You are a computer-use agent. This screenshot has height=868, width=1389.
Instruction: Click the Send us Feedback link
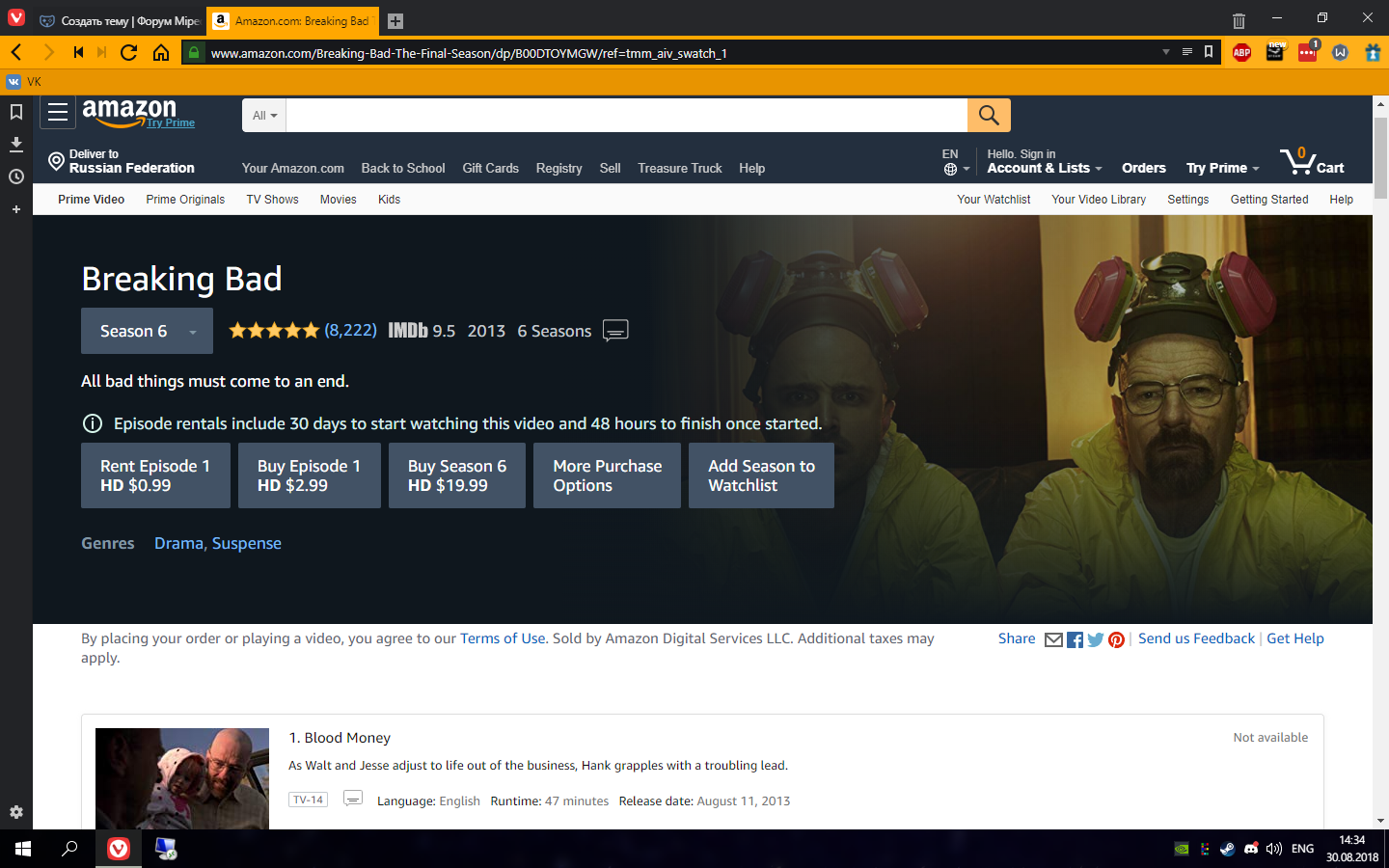[1196, 638]
